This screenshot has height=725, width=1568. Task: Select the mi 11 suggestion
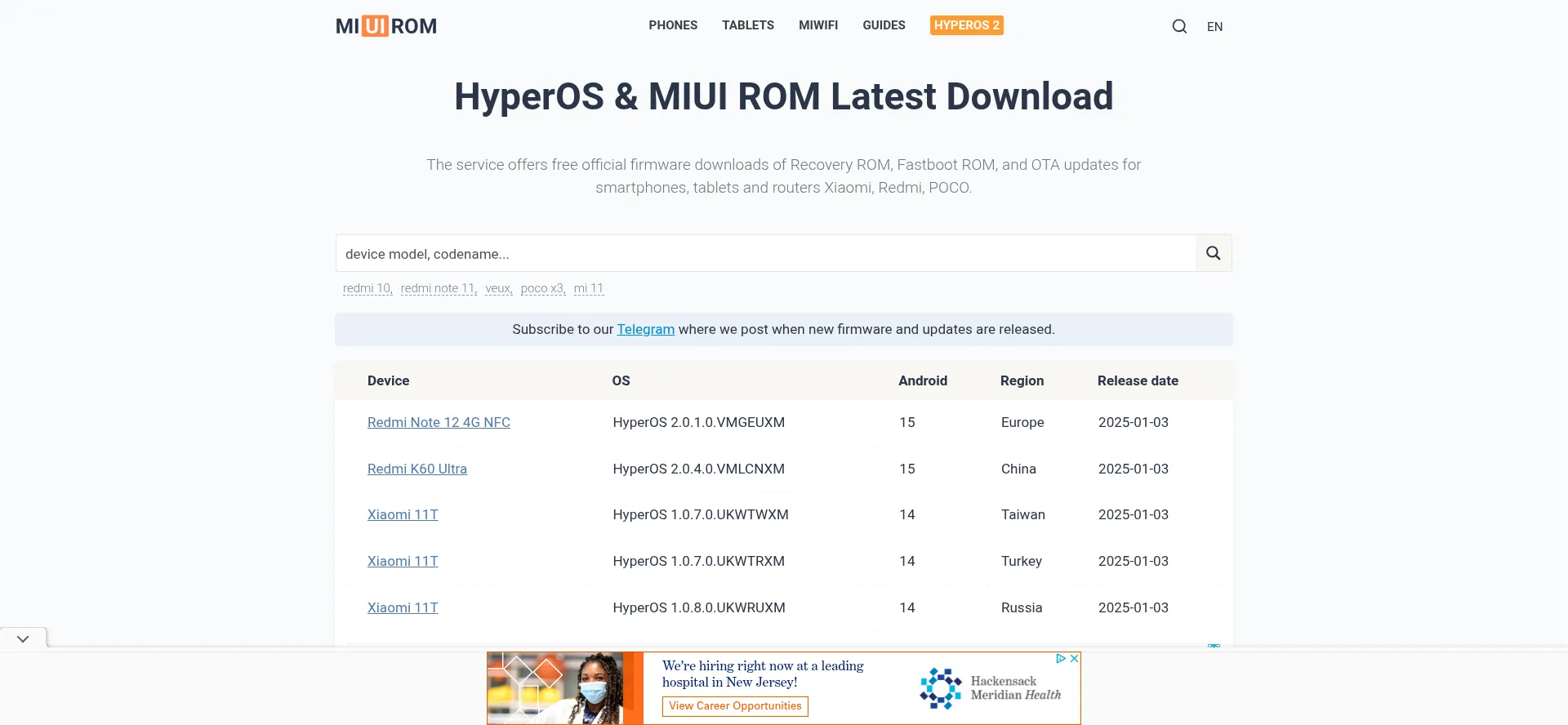(x=589, y=288)
